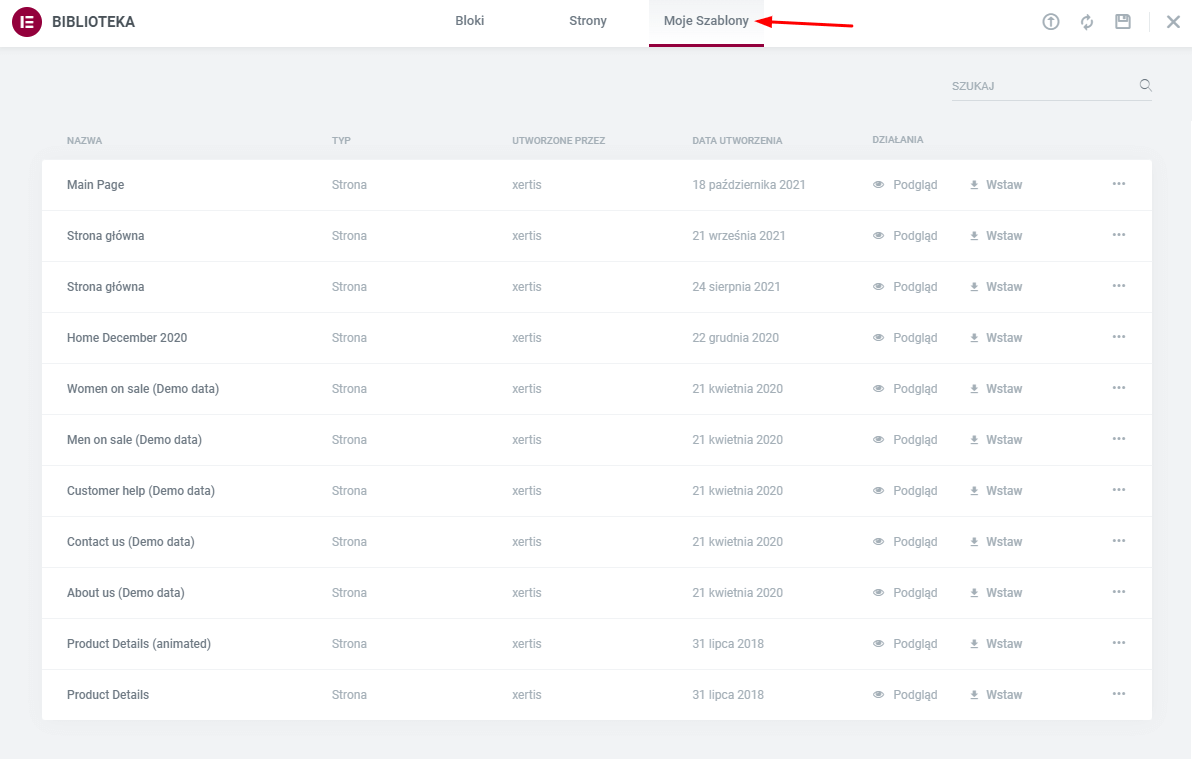Click the download icon for Main Page
1192x759 pixels.
[x=974, y=185]
